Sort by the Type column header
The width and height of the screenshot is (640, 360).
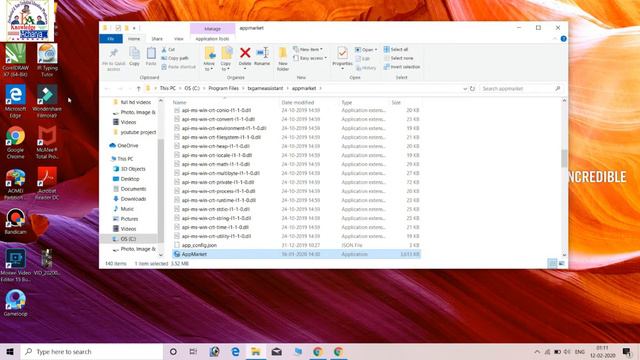347,102
